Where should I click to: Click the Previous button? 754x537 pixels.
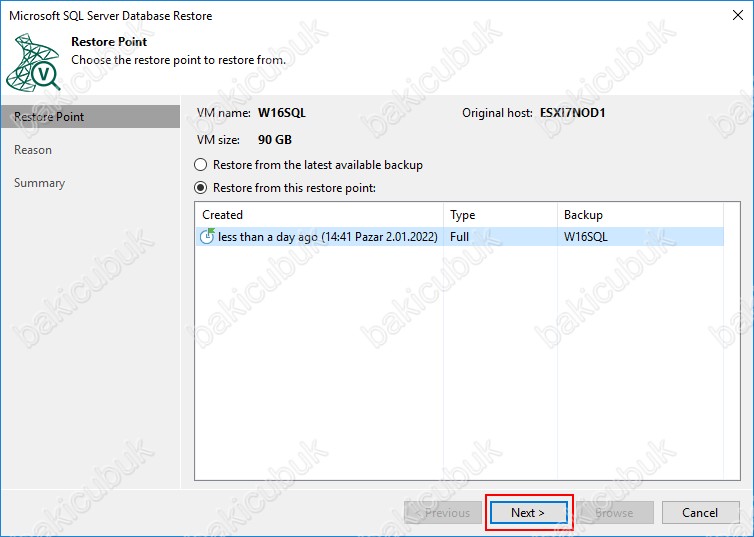point(442,513)
